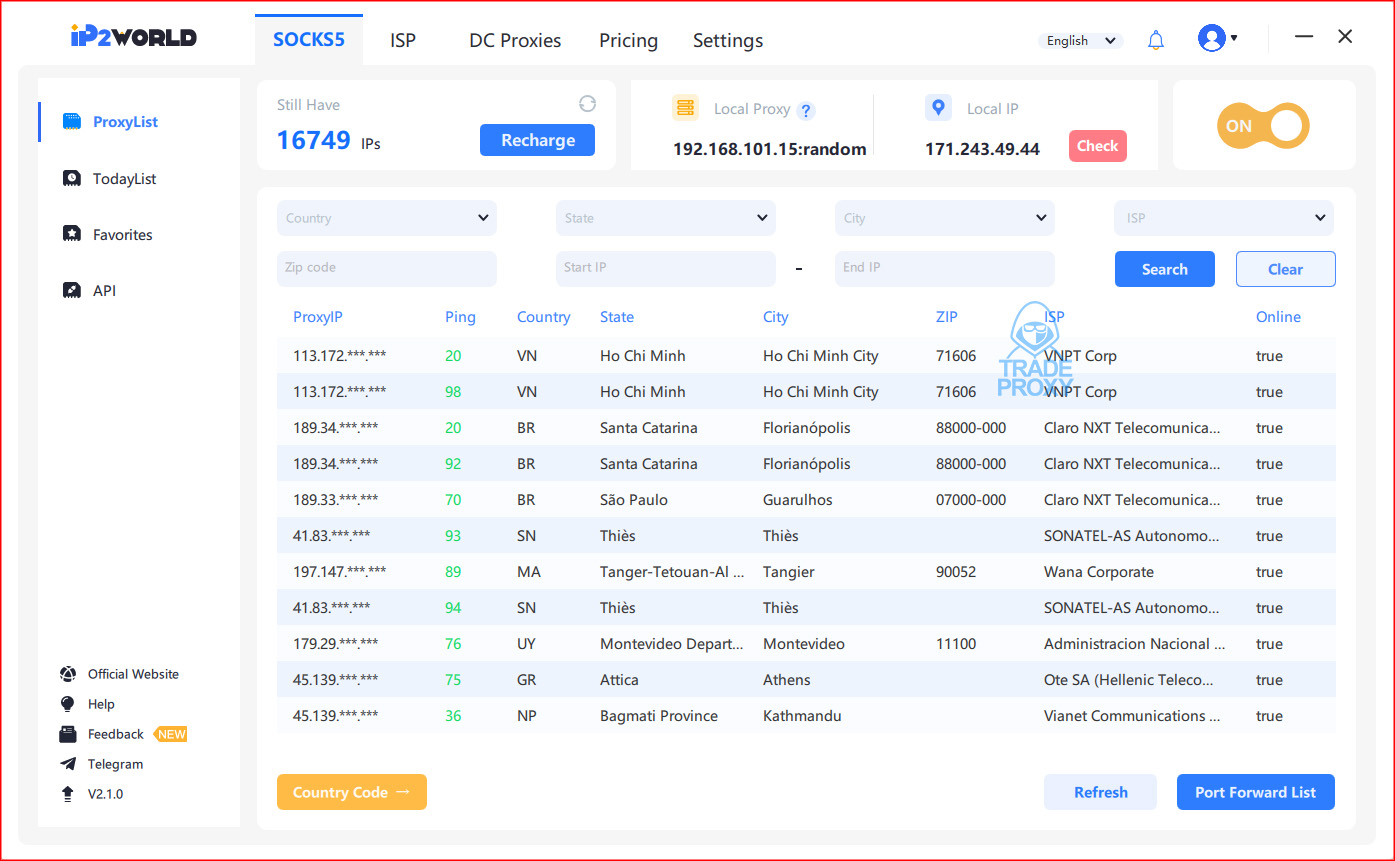
Task: Select the proxy row for Kathmandu
Action: click(x=806, y=716)
